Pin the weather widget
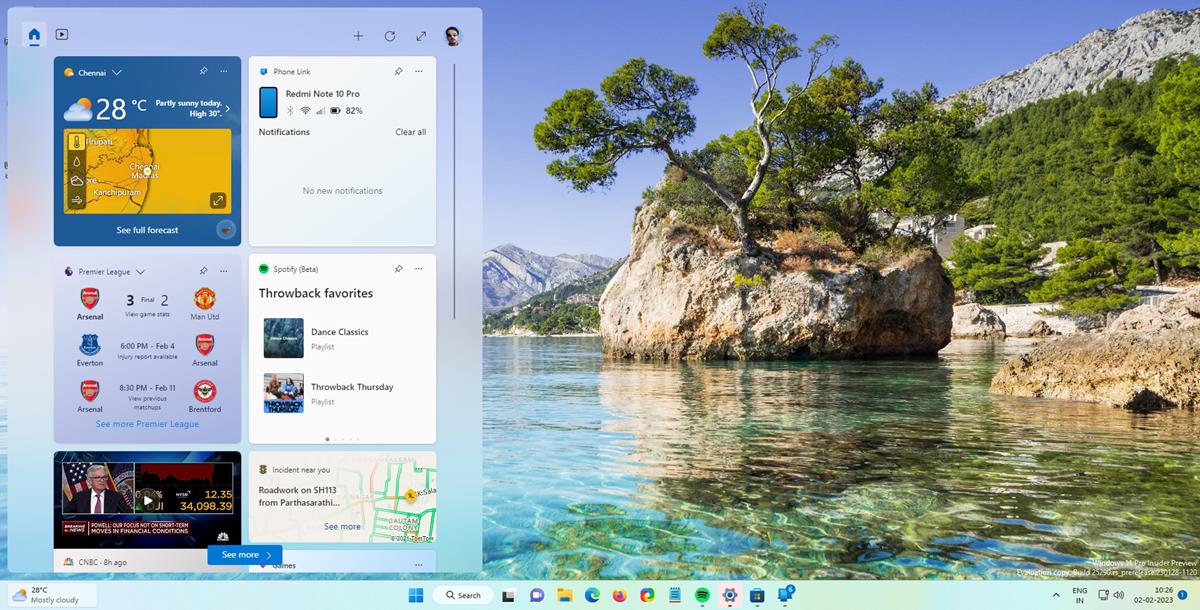The image size is (1200, 610). point(204,72)
